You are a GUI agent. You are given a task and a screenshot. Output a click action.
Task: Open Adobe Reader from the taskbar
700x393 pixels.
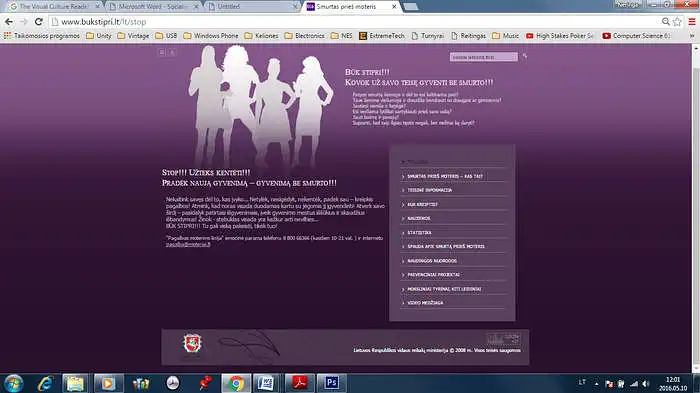pyautogui.click(x=300, y=383)
